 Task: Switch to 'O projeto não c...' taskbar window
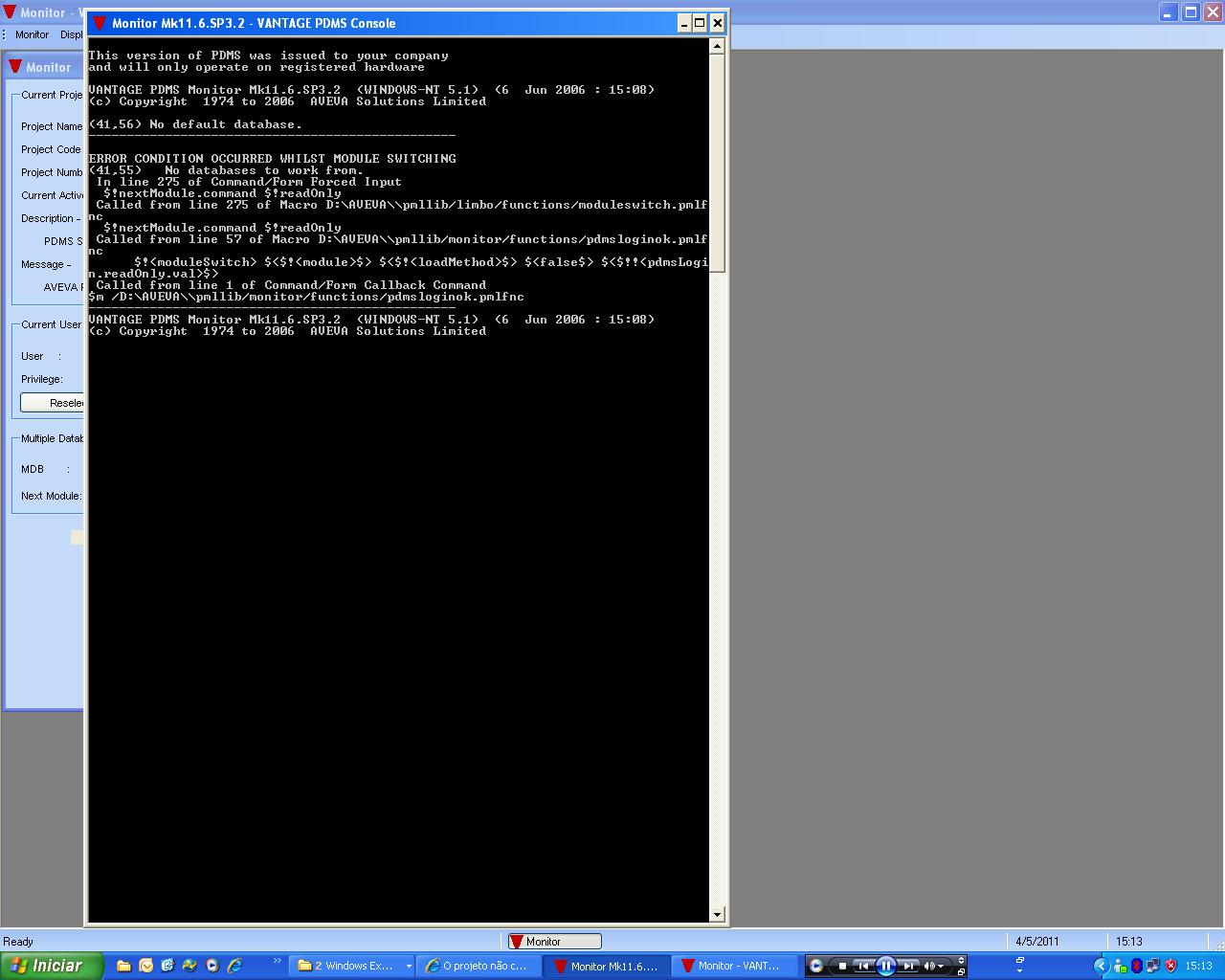click(x=478, y=966)
